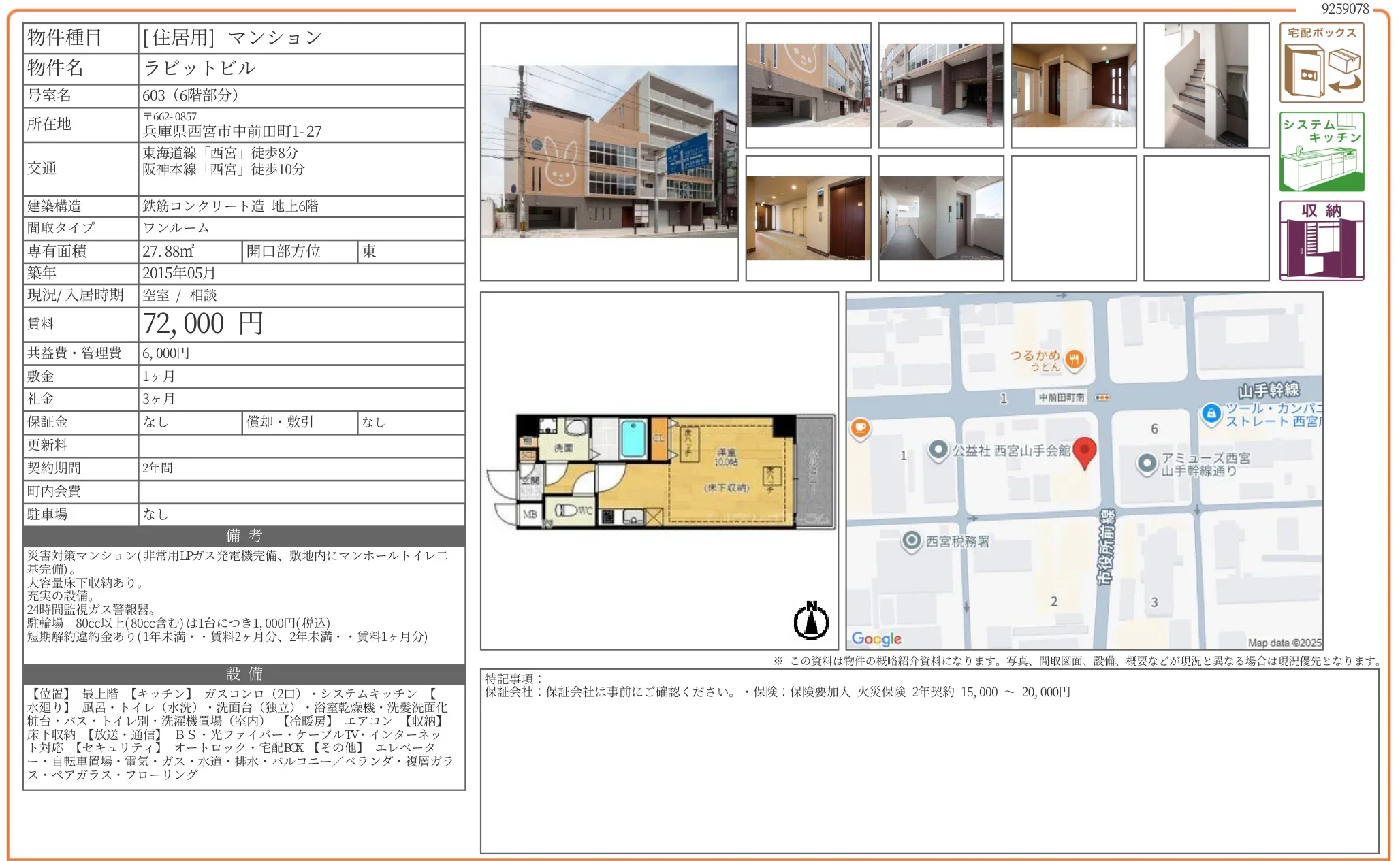Open the outdoor corridor photo thumbnail
Viewport: 1400px width, 861px height.
coord(940,218)
